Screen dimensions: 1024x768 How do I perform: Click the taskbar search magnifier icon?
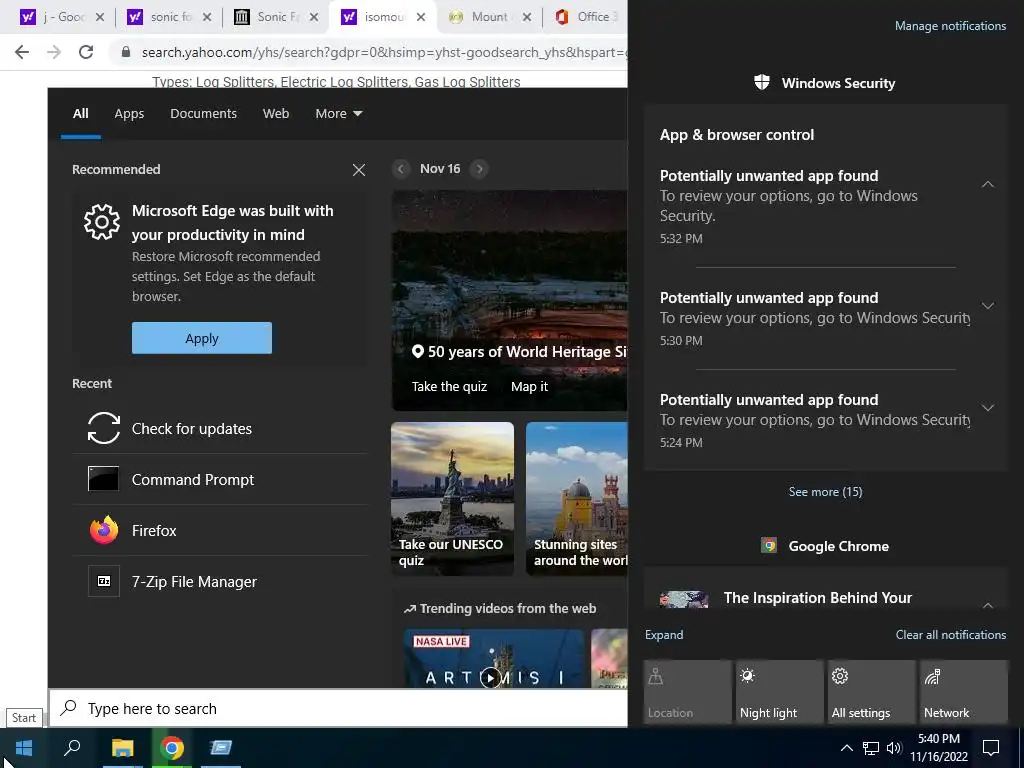(x=72, y=748)
